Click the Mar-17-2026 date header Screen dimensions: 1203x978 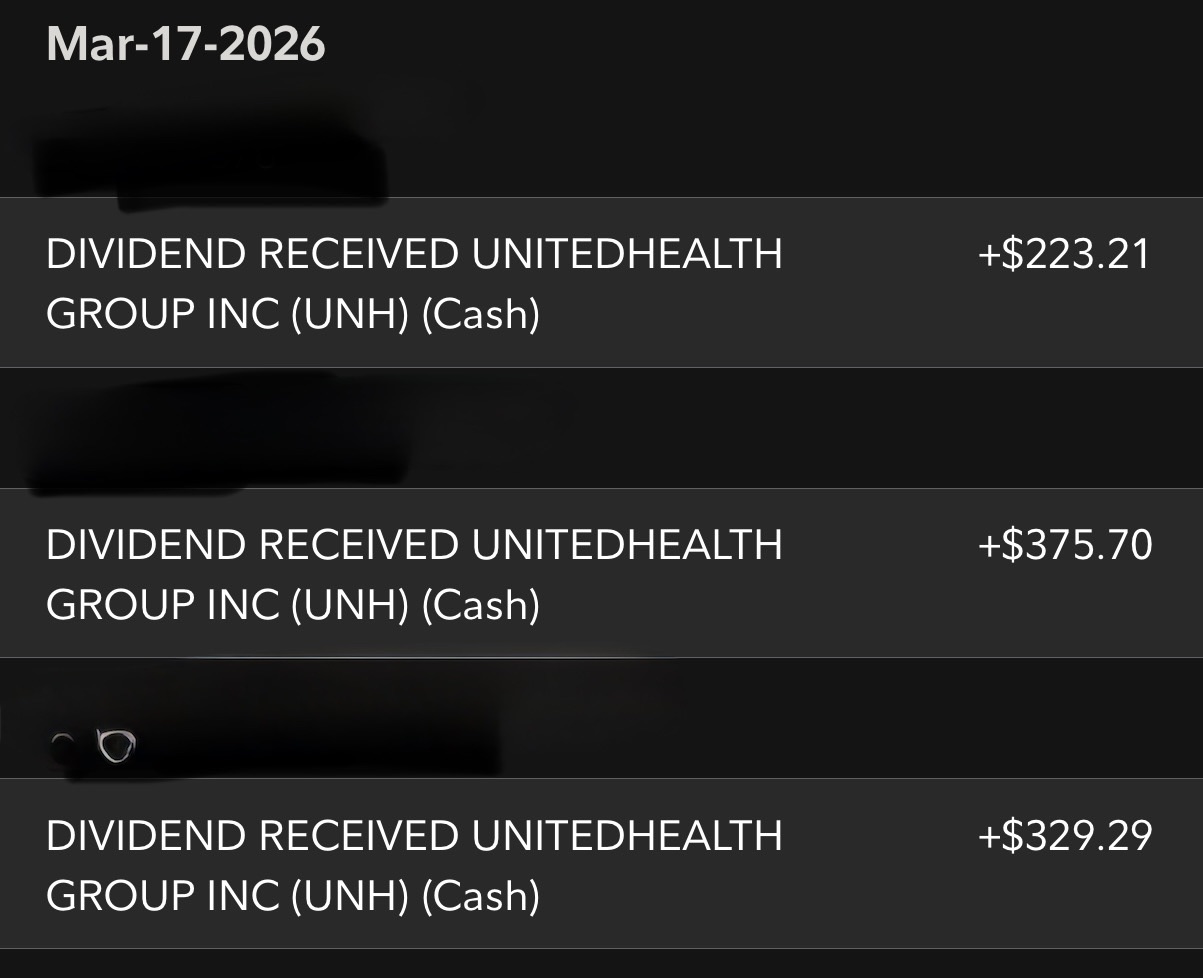(186, 45)
